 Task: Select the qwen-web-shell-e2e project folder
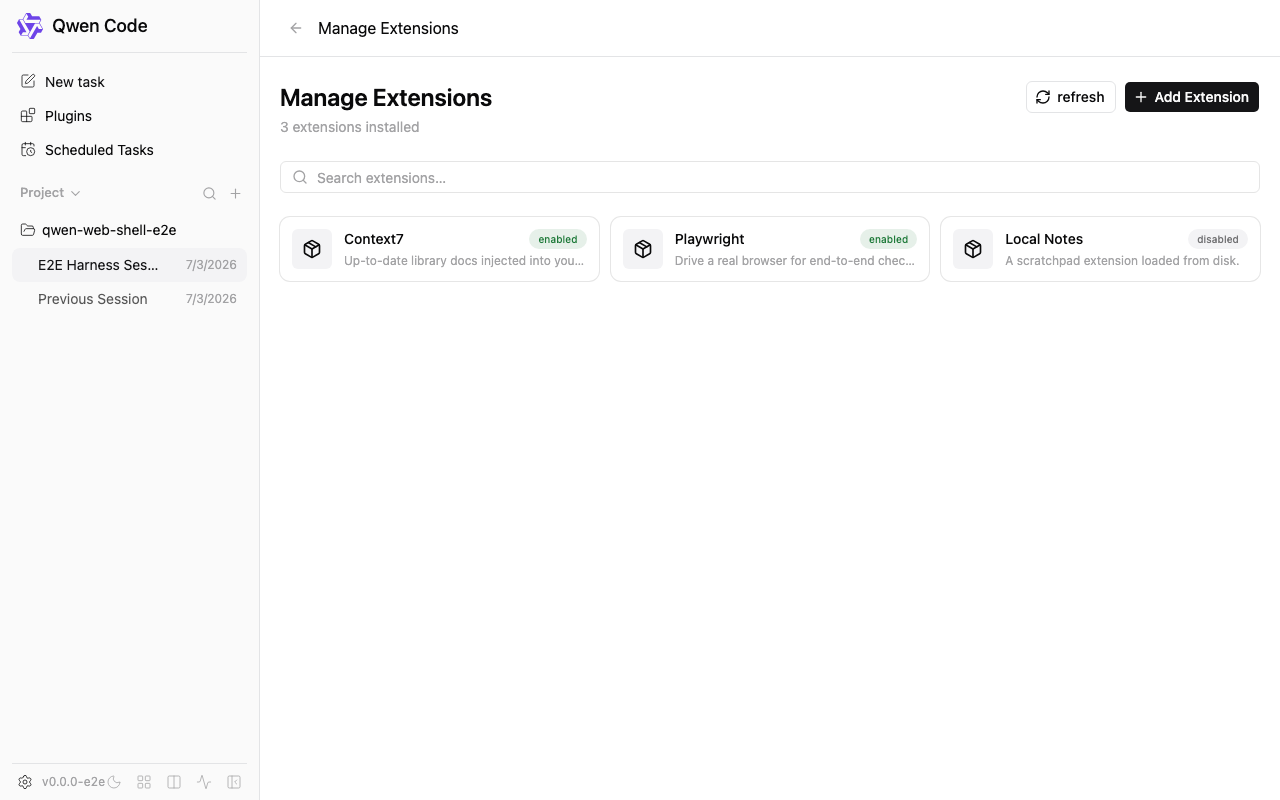click(x=129, y=230)
